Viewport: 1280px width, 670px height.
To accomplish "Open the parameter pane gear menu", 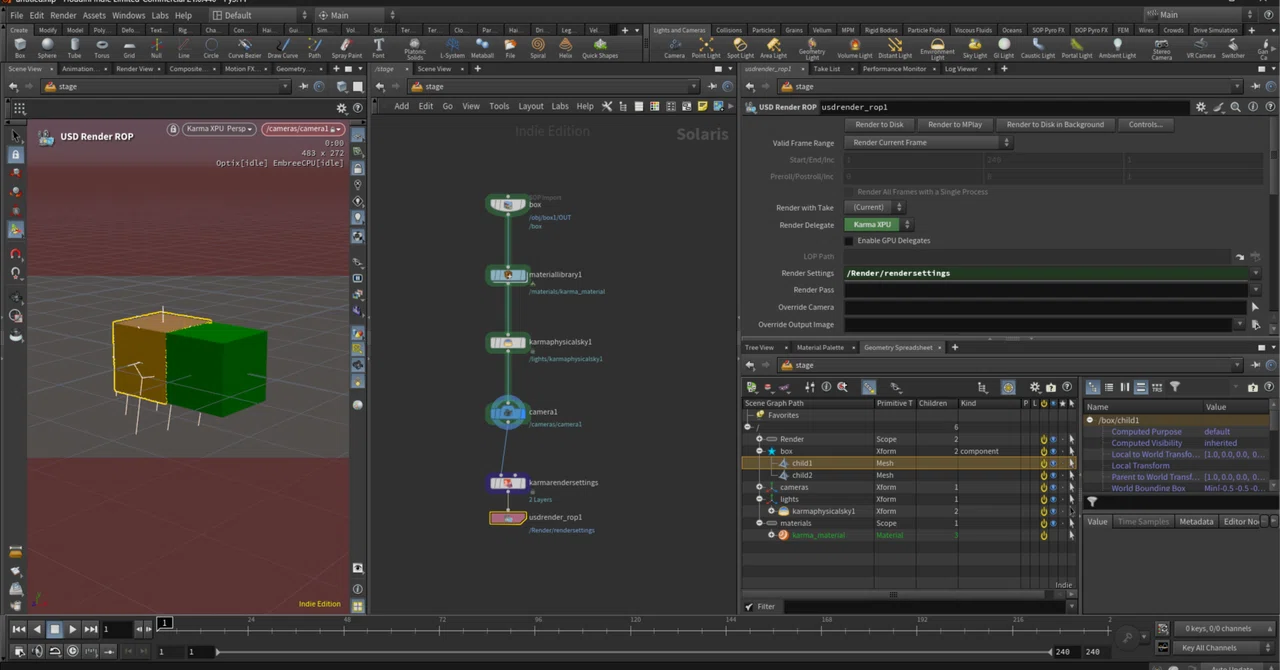I will (x=1201, y=107).
